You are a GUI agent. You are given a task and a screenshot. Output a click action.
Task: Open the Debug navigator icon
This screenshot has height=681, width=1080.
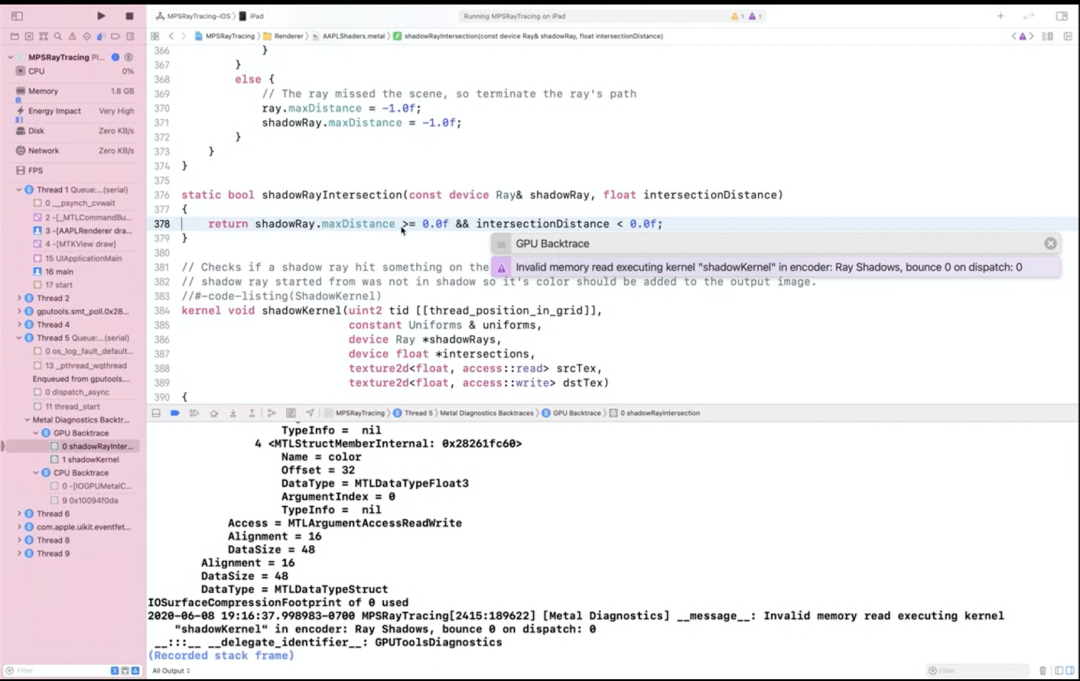click(101, 36)
